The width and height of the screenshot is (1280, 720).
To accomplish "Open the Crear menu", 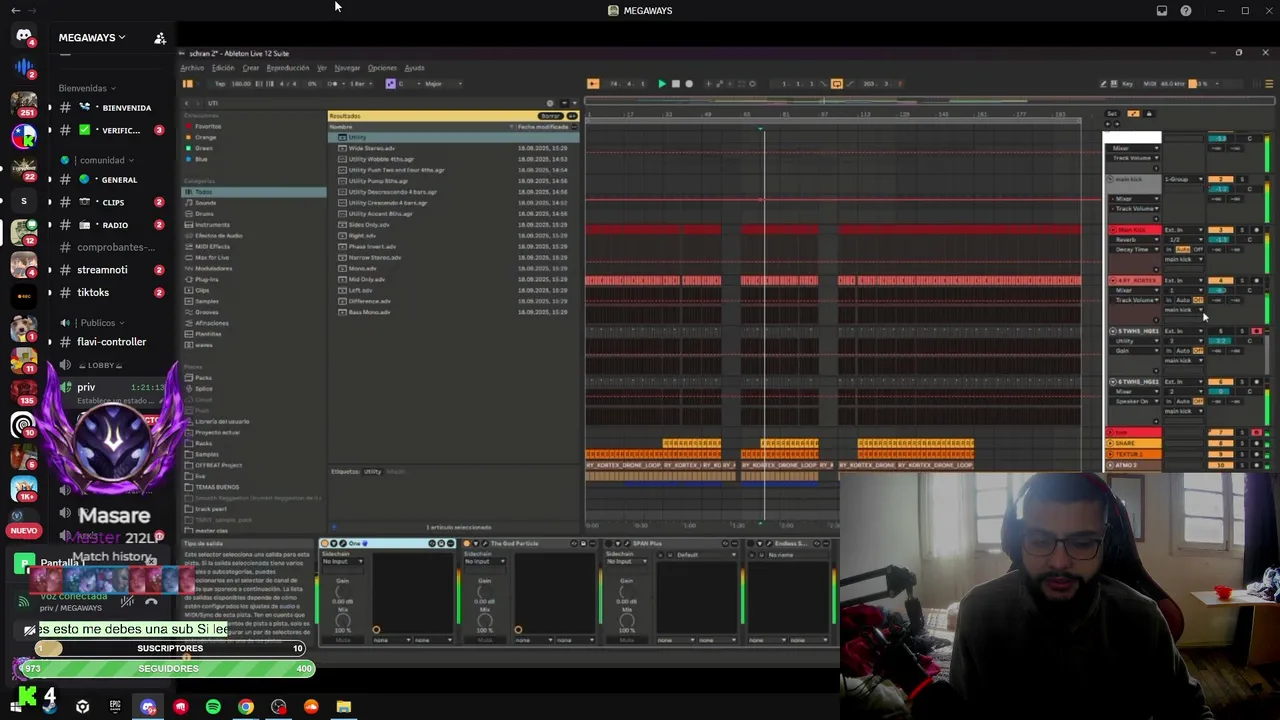I will click(x=251, y=68).
